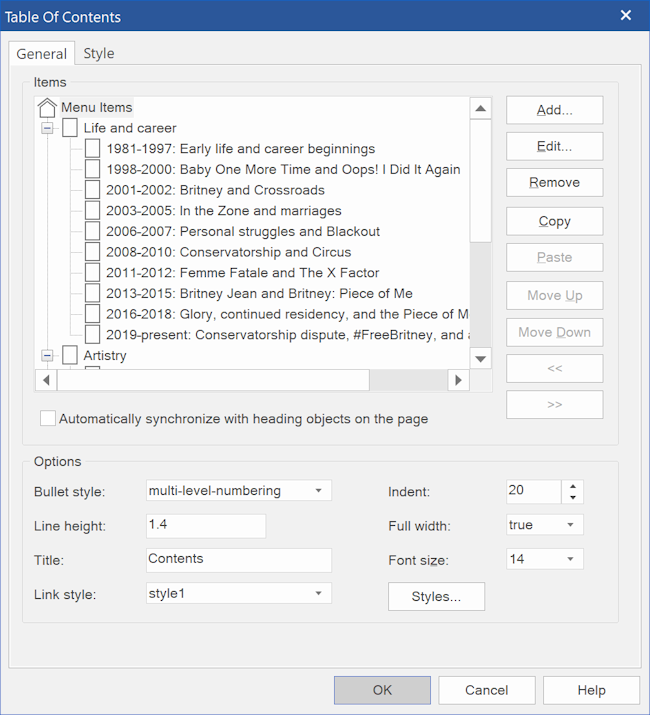This screenshot has width=650, height=715.
Task: Select '2008-2010: Conservatorship and Circus'
Action: click(x=229, y=252)
